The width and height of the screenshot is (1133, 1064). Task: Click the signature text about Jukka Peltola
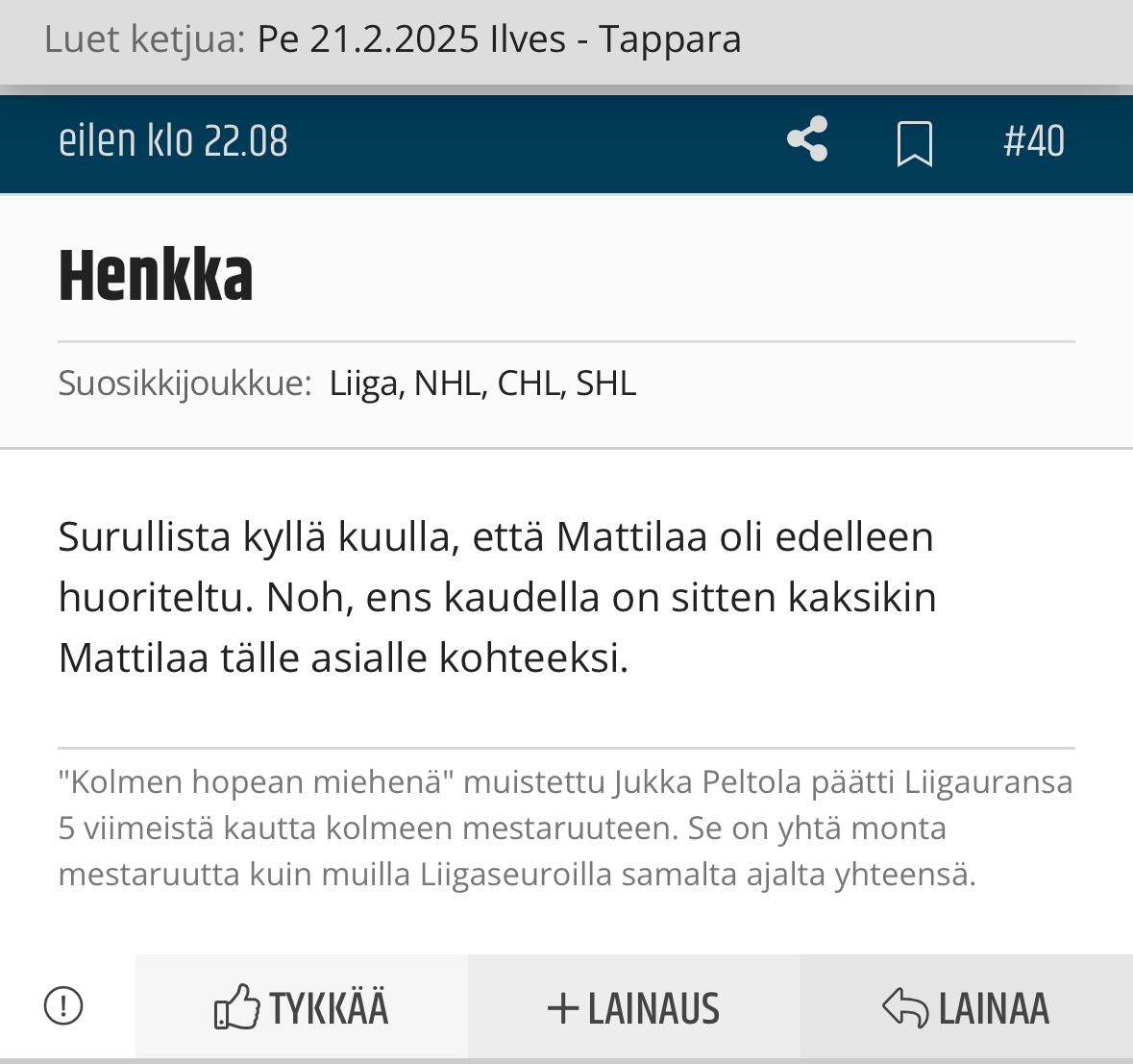point(566,828)
